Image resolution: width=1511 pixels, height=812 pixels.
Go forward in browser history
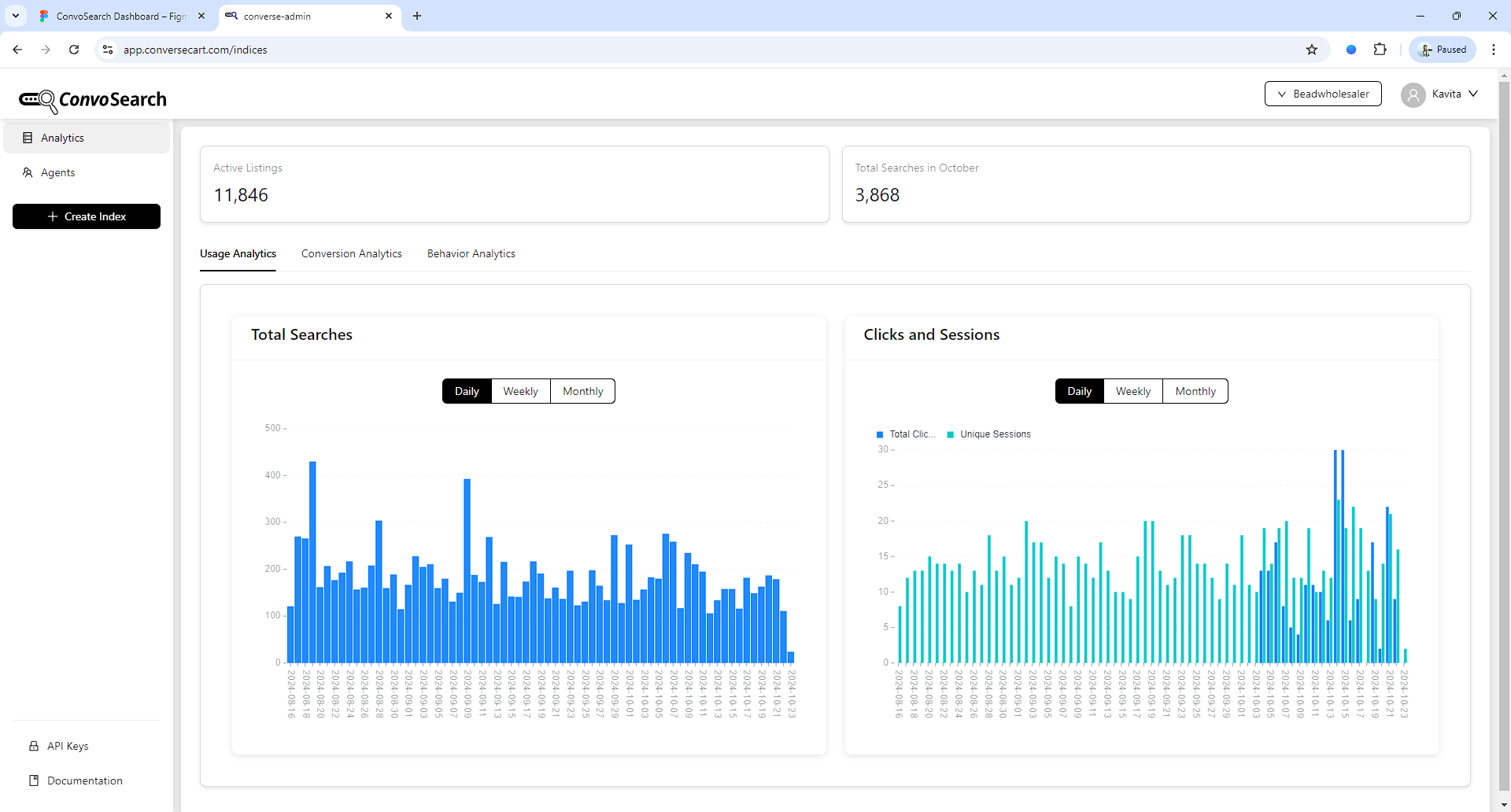tap(46, 50)
